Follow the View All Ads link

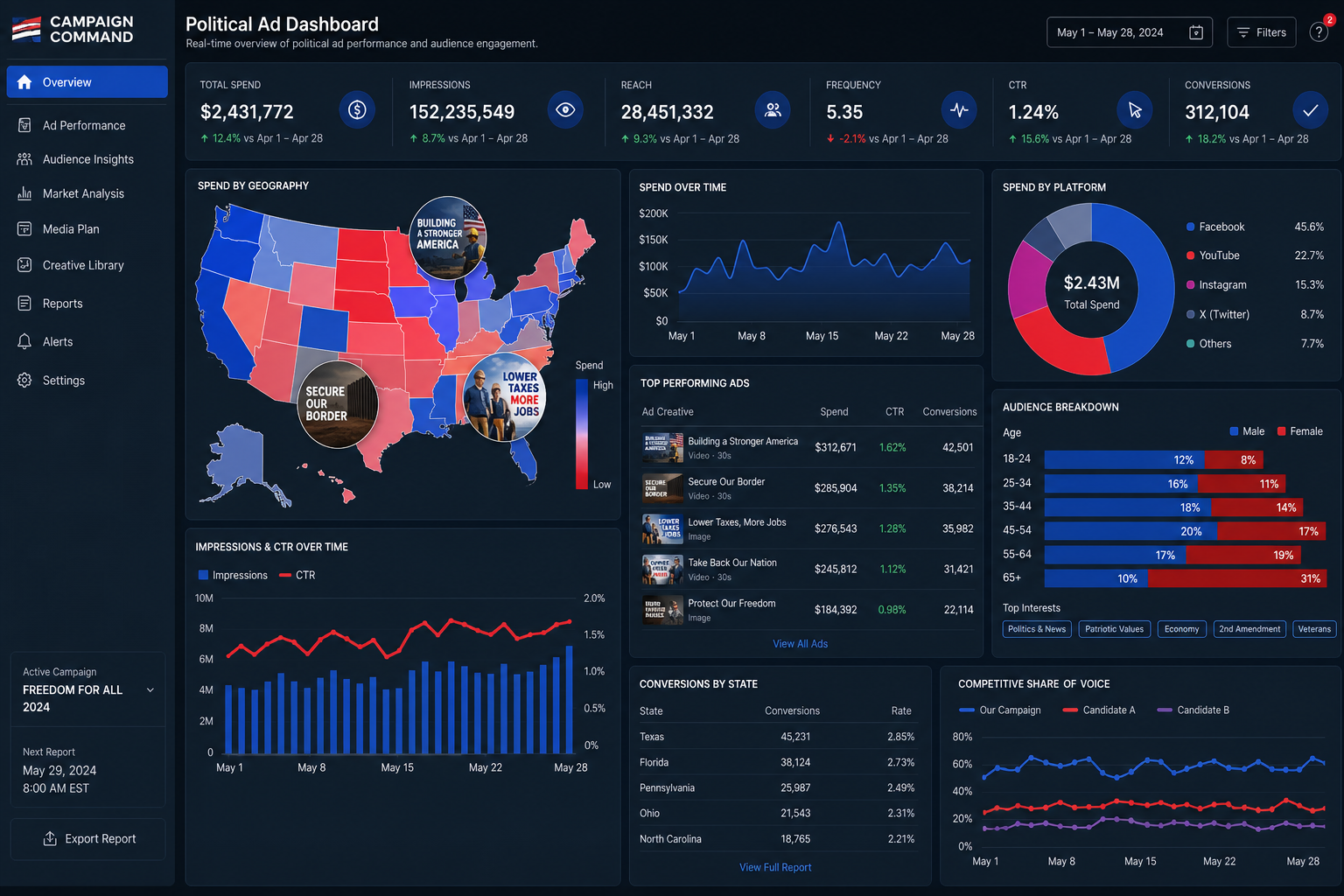pos(800,644)
